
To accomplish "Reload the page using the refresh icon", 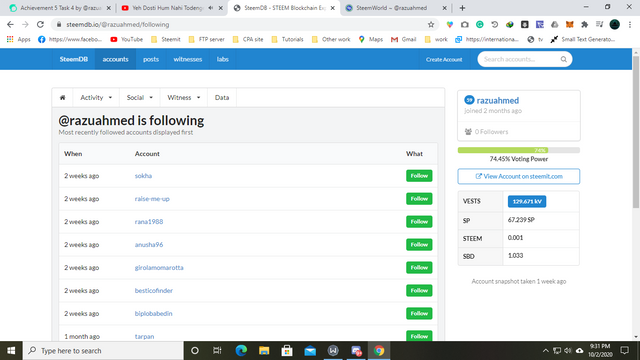I will coord(40,24).
